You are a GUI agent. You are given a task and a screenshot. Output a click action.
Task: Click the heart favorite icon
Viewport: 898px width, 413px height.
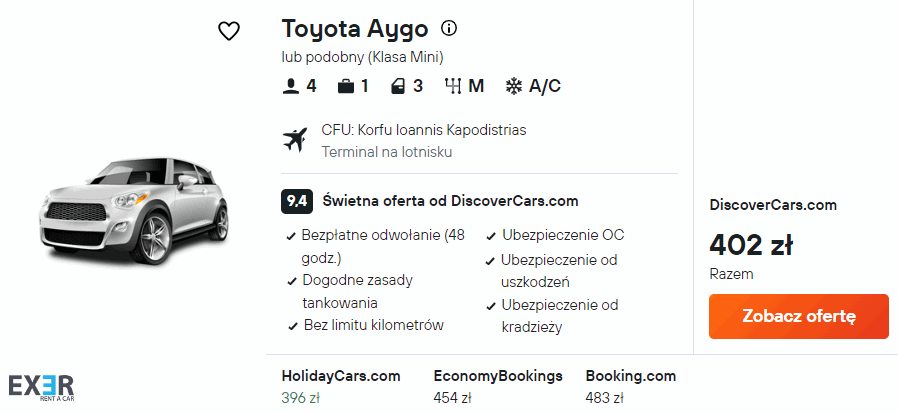pos(229,31)
